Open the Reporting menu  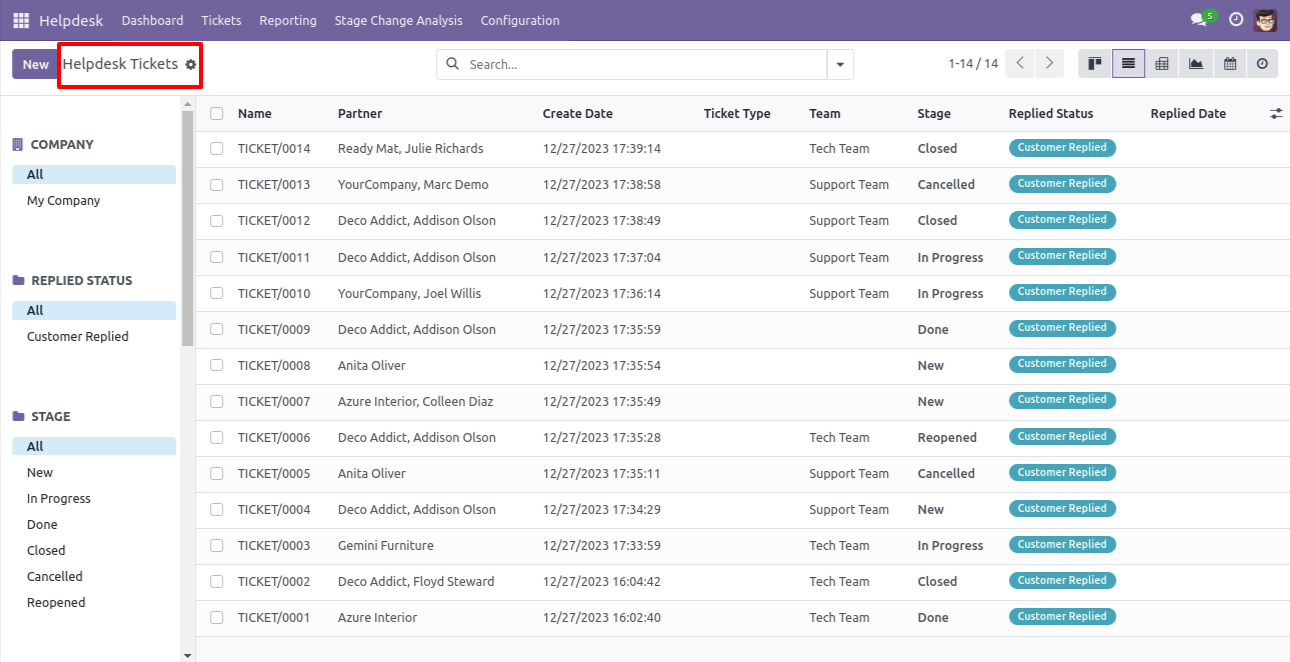pyautogui.click(x=288, y=20)
